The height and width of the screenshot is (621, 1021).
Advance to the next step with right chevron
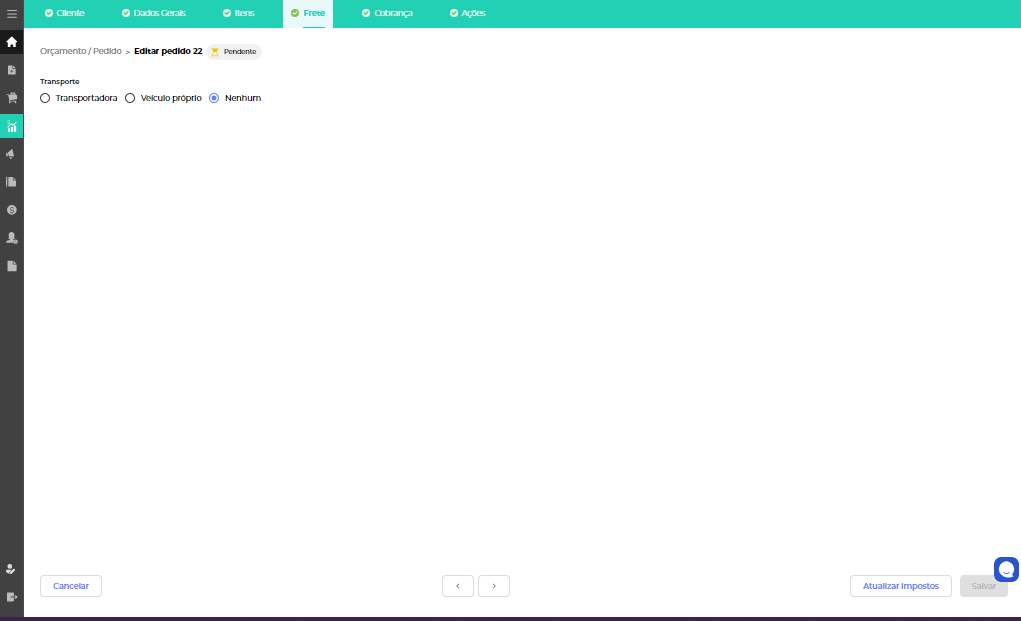click(494, 586)
